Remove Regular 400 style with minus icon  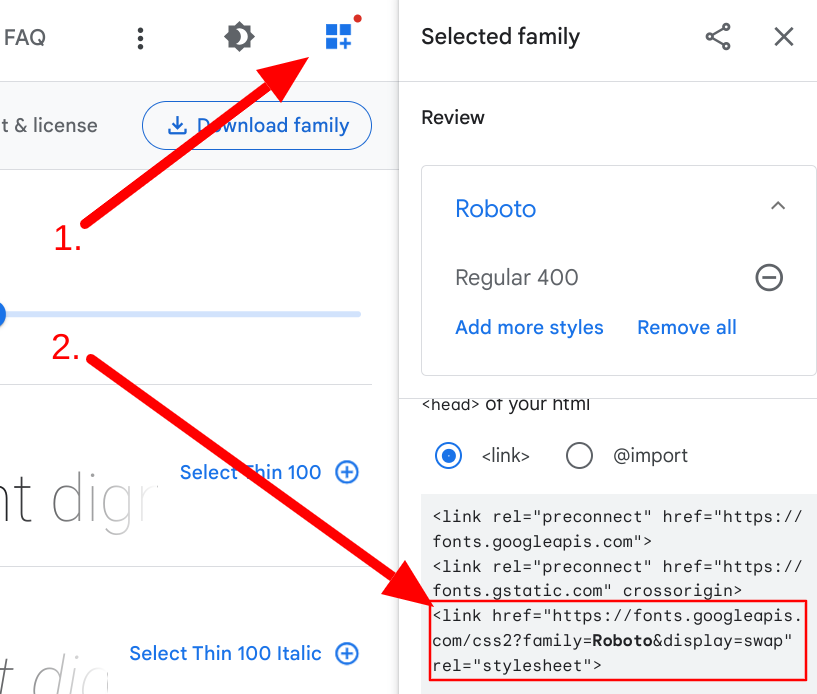[x=769, y=277]
